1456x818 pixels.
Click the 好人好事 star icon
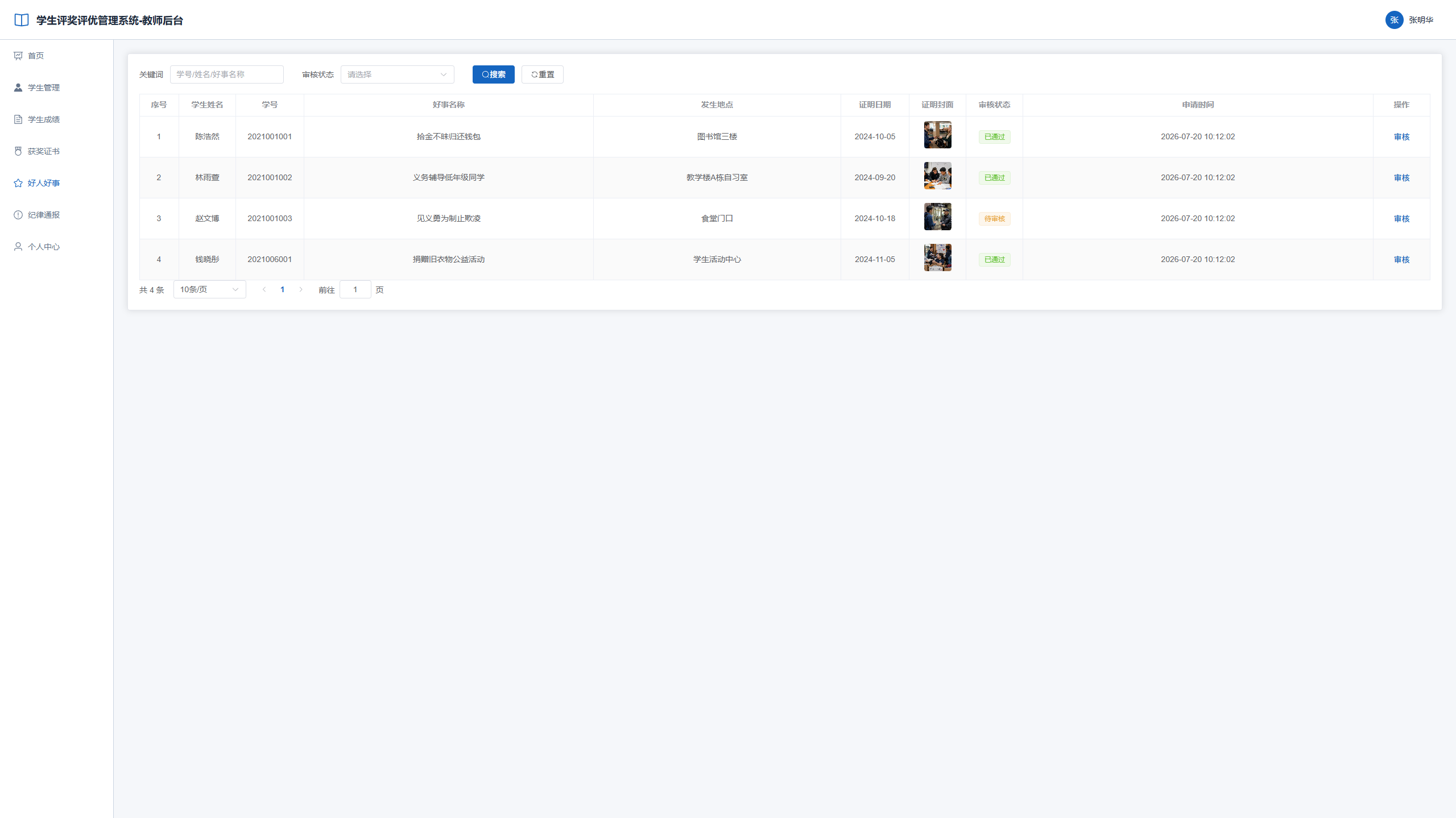click(x=18, y=183)
